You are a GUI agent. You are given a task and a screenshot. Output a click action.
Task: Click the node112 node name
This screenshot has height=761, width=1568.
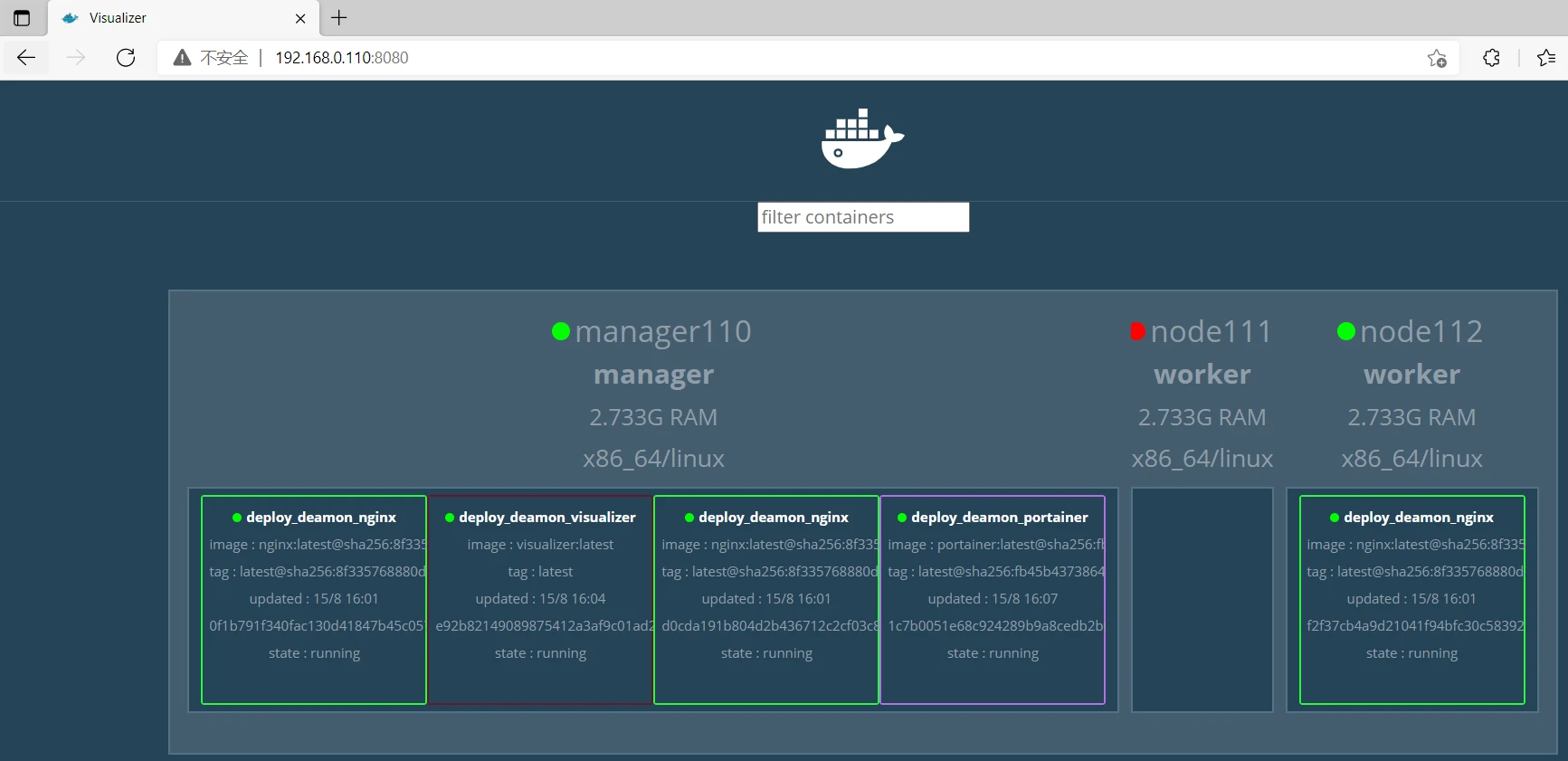pos(1421,332)
